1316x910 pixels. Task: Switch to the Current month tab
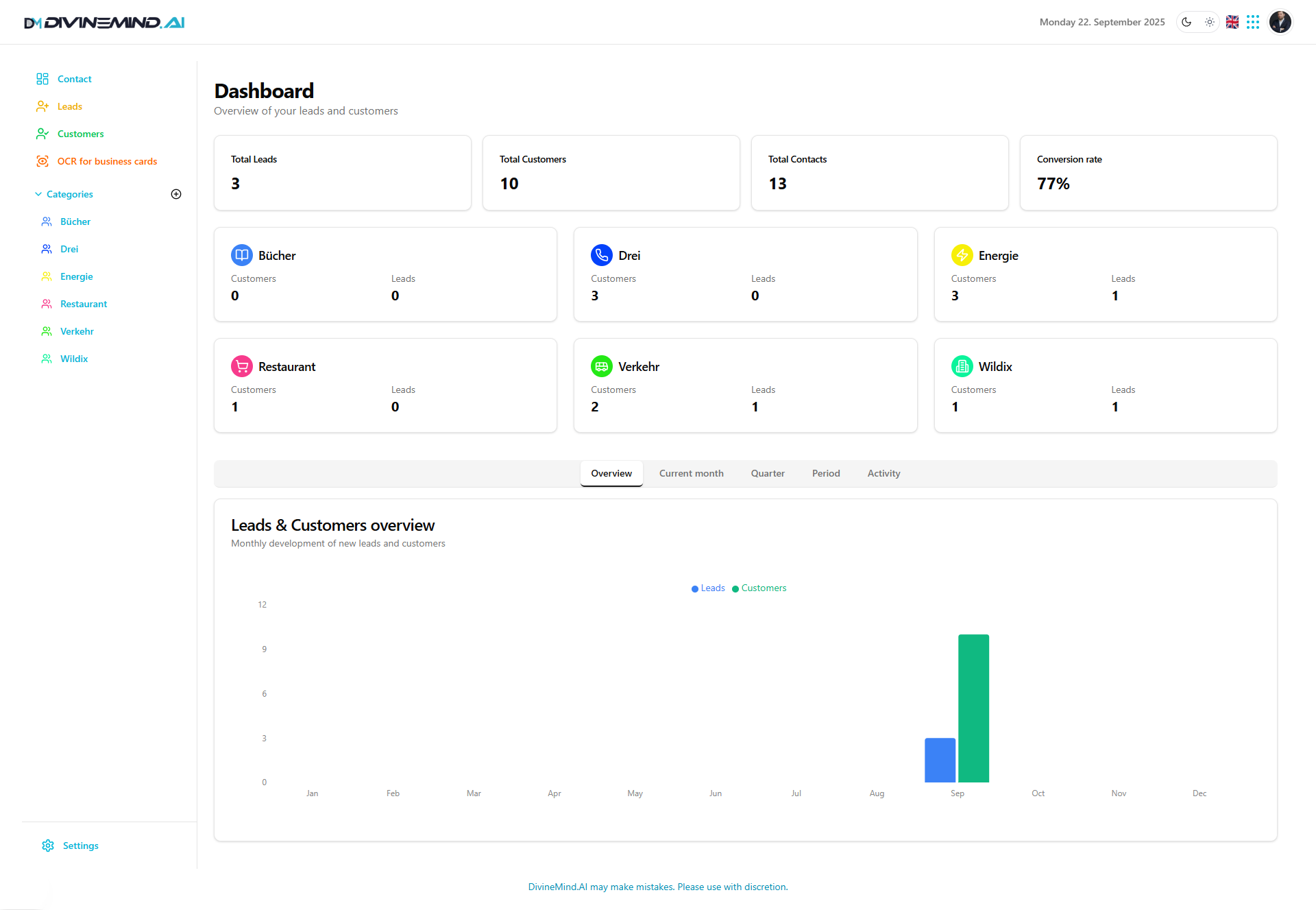click(691, 473)
